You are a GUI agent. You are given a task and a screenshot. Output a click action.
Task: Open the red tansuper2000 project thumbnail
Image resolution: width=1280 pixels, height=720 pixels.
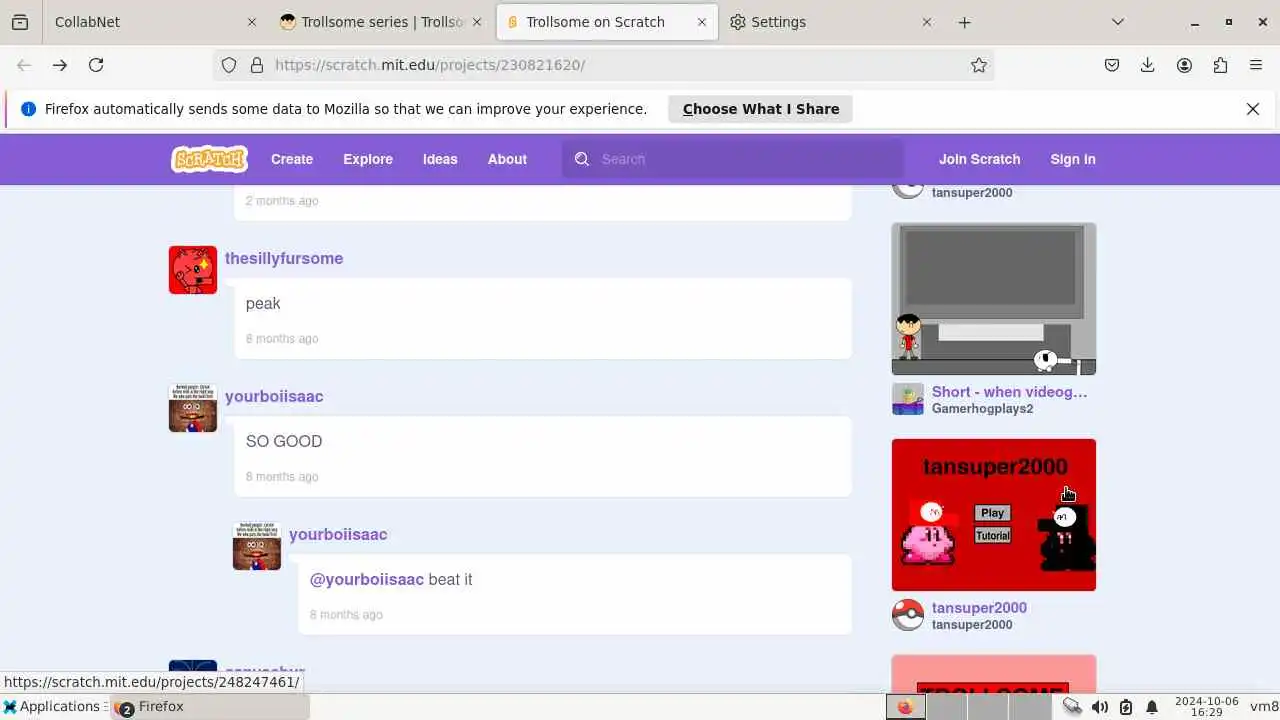994,515
